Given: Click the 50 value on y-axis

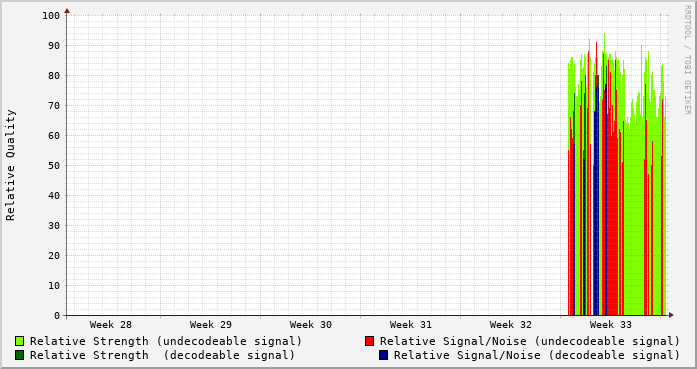Looking at the screenshot, I should pyautogui.click(x=54, y=165).
